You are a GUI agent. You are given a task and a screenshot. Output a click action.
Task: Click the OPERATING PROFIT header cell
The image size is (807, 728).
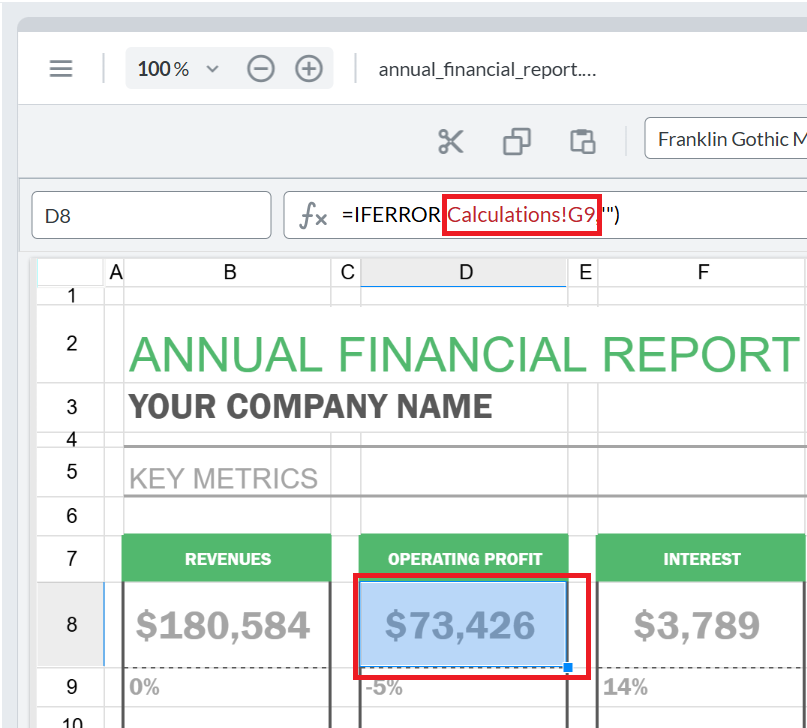click(464, 559)
